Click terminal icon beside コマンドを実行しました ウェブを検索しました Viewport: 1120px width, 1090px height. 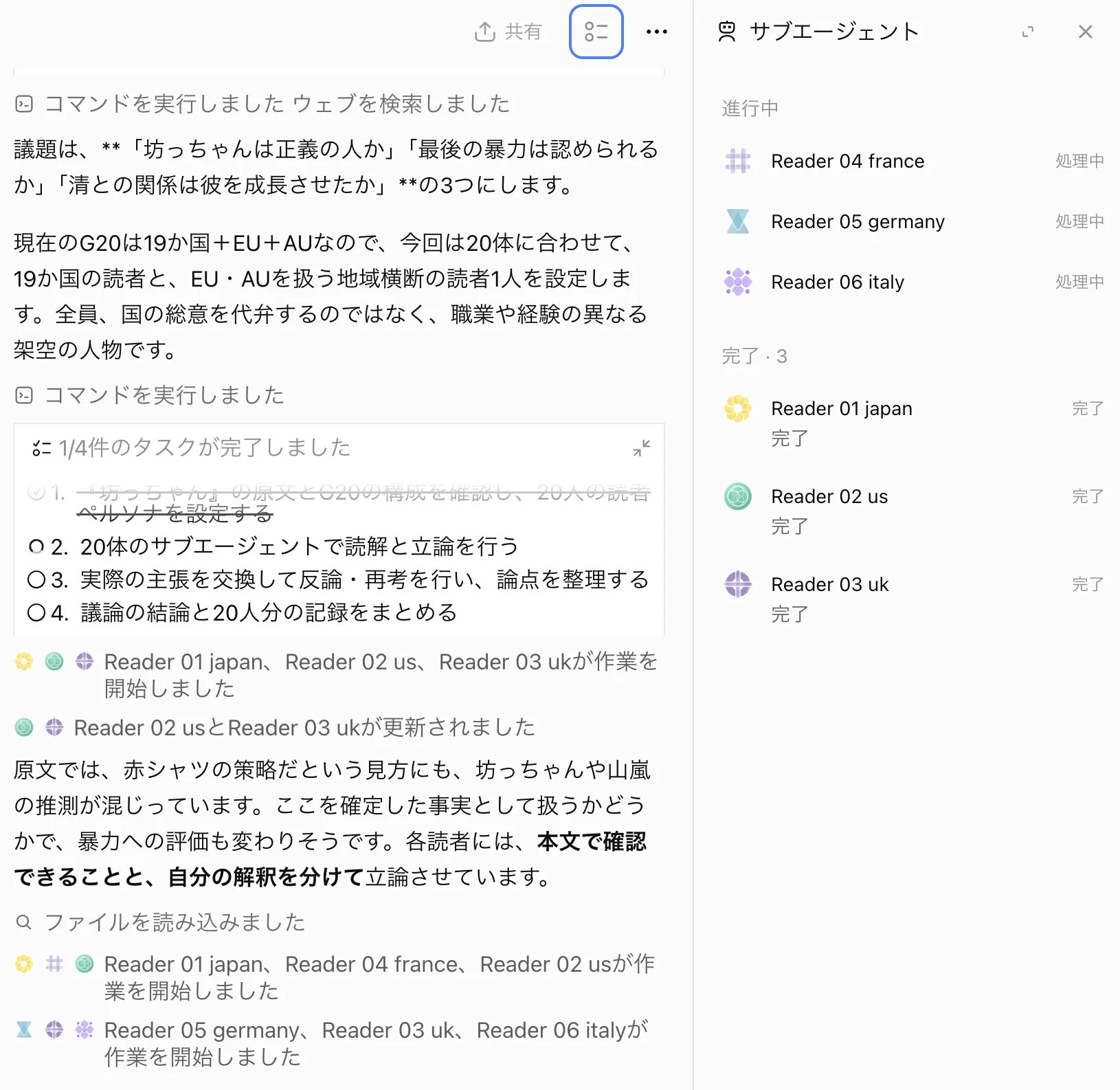24,104
